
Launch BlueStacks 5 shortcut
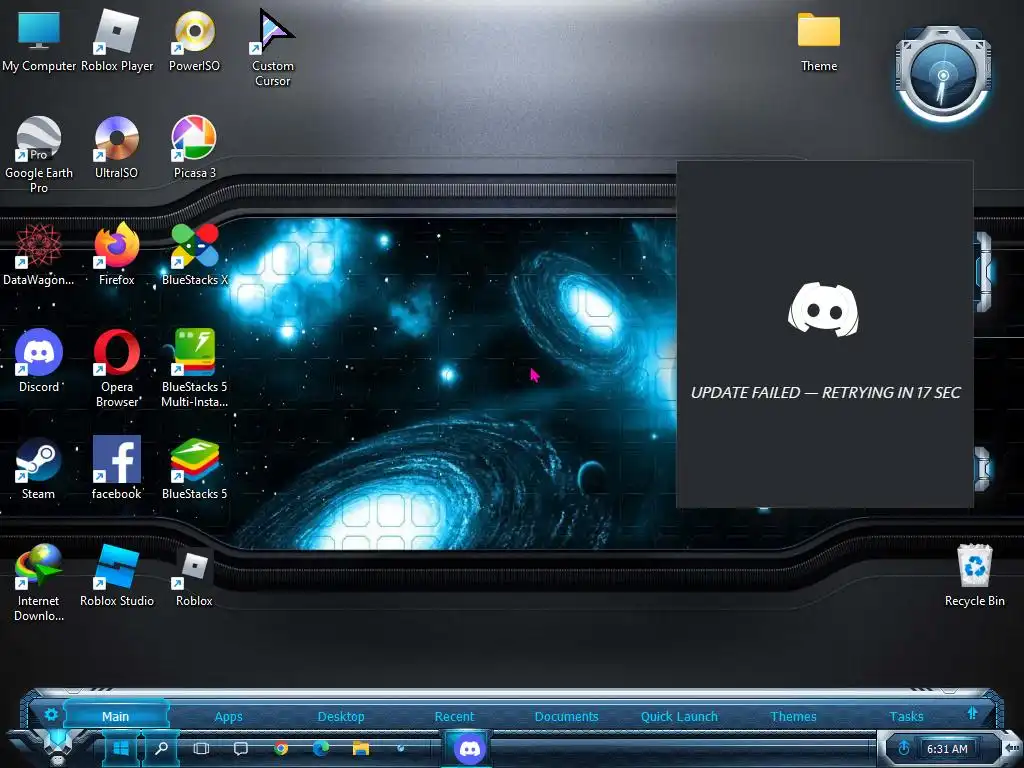[194, 468]
